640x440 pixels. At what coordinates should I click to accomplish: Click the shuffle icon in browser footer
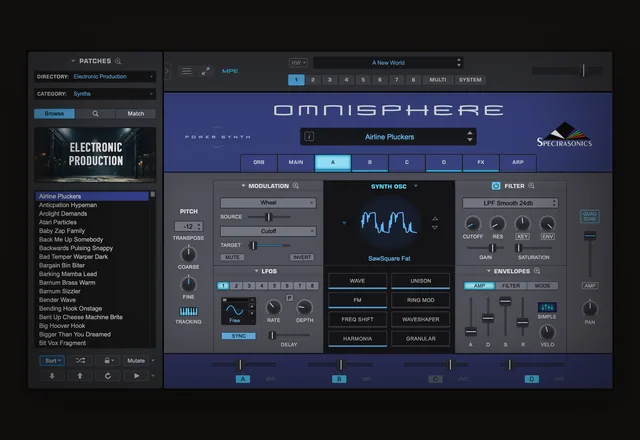(80, 360)
